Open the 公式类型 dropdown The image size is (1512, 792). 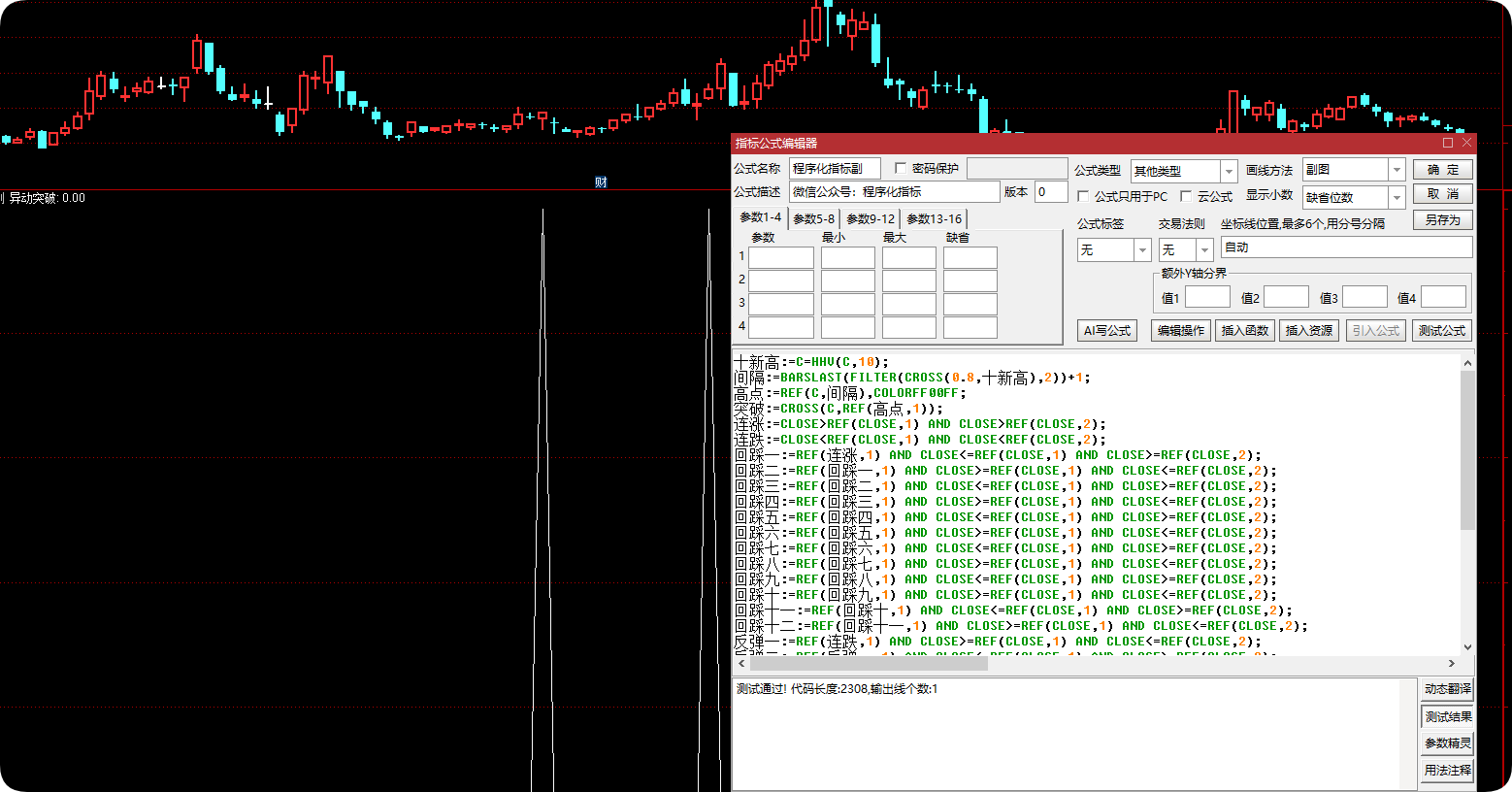coord(1229,171)
